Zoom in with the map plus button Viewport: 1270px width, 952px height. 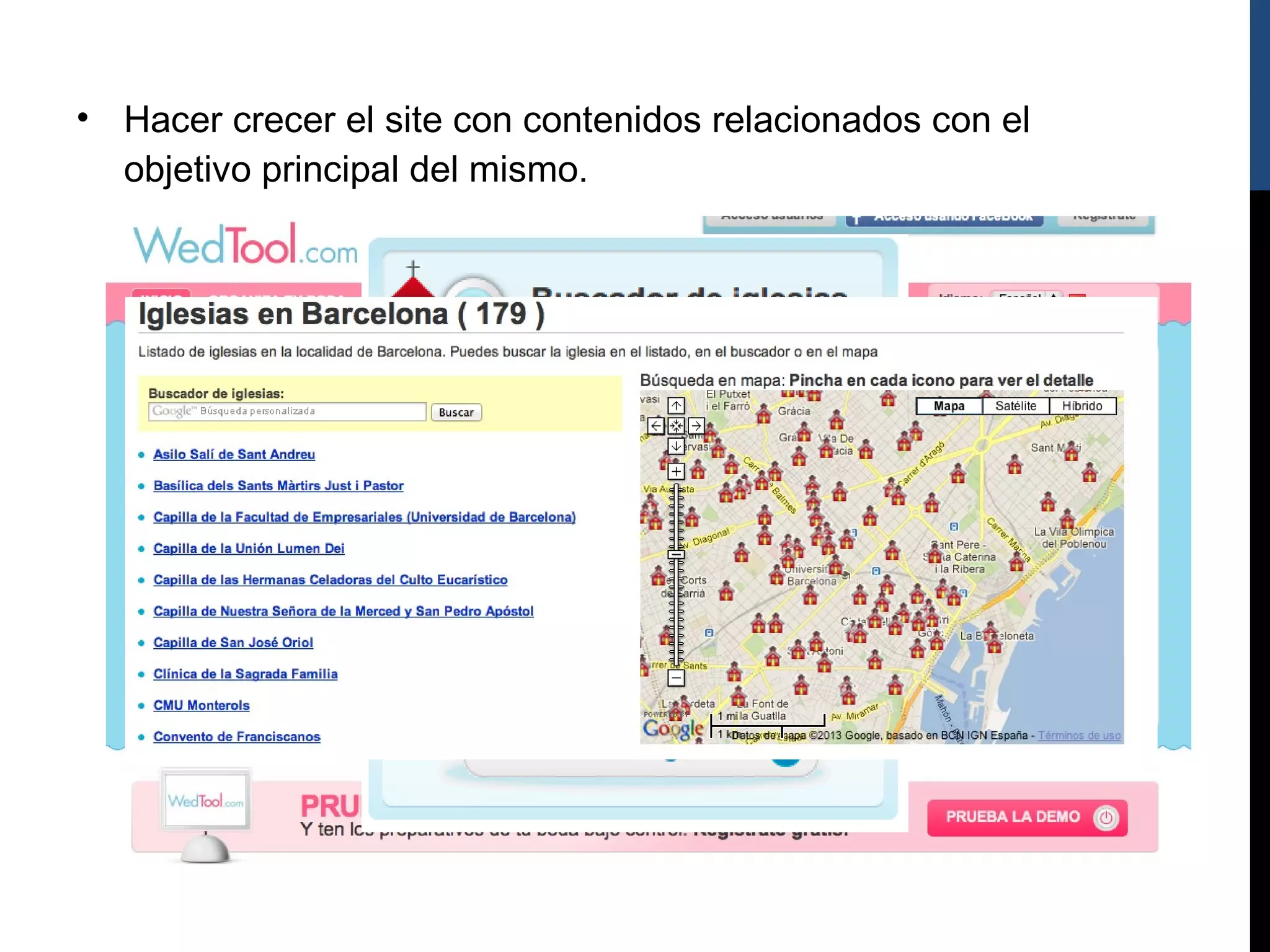click(676, 471)
